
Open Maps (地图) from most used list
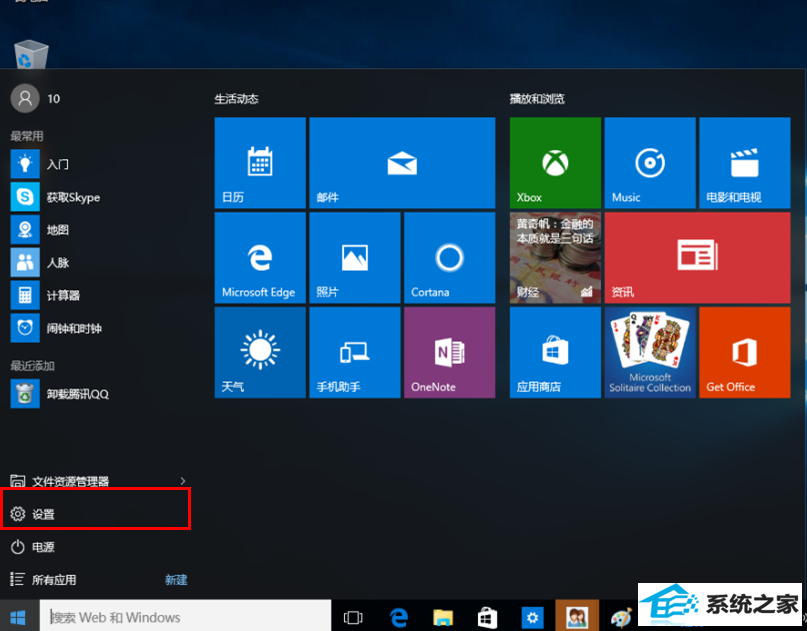(98, 230)
